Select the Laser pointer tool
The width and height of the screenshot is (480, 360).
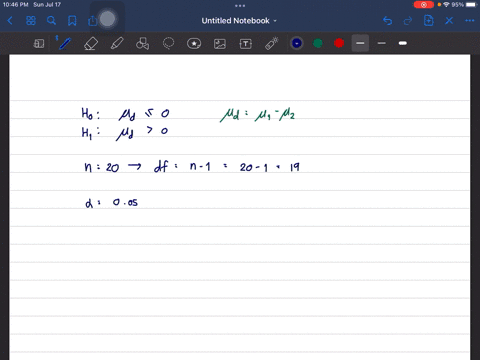272,43
